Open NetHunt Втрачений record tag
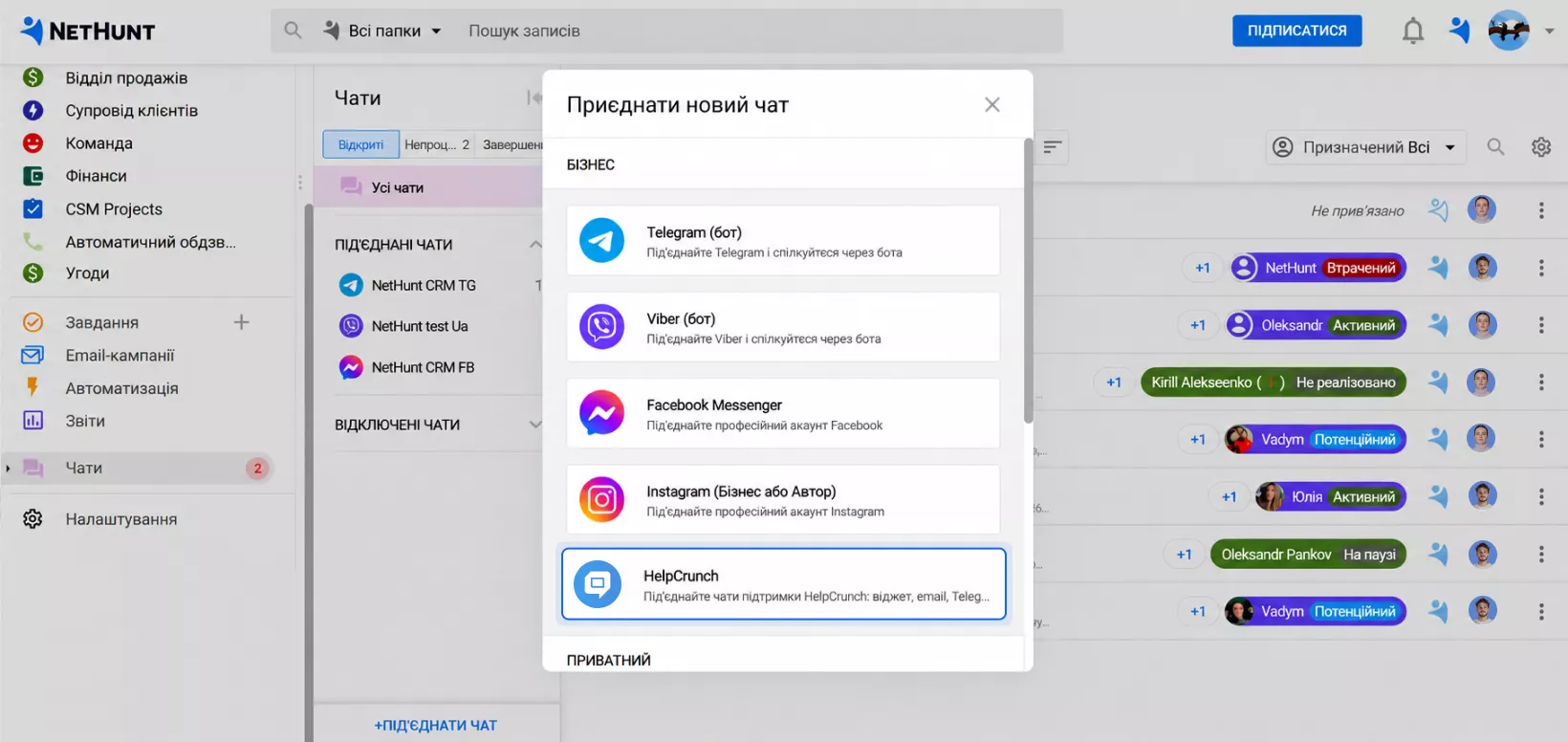 pos(1318,268)
